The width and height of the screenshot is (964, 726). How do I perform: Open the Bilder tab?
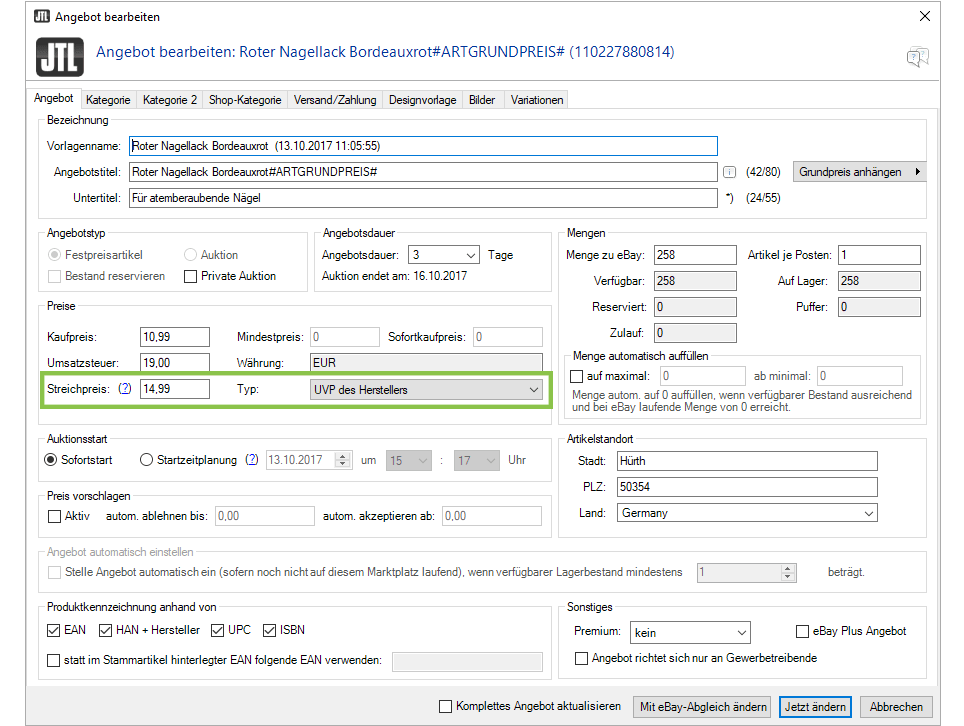(482, 100)
